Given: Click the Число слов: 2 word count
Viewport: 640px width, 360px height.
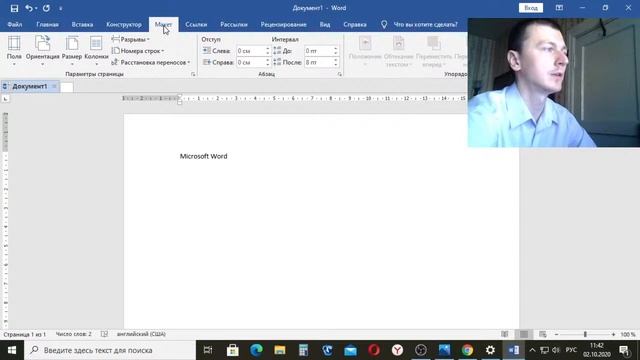Looking at the screenshot, I should pyautogui.click(x=73, y=334).
